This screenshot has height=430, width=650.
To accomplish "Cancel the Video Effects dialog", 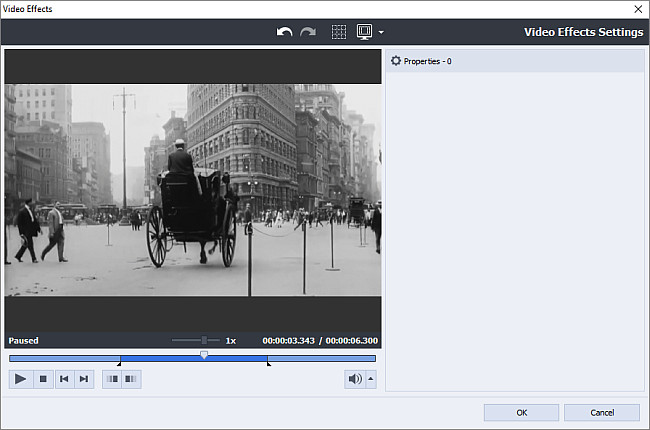I will 602,413.
